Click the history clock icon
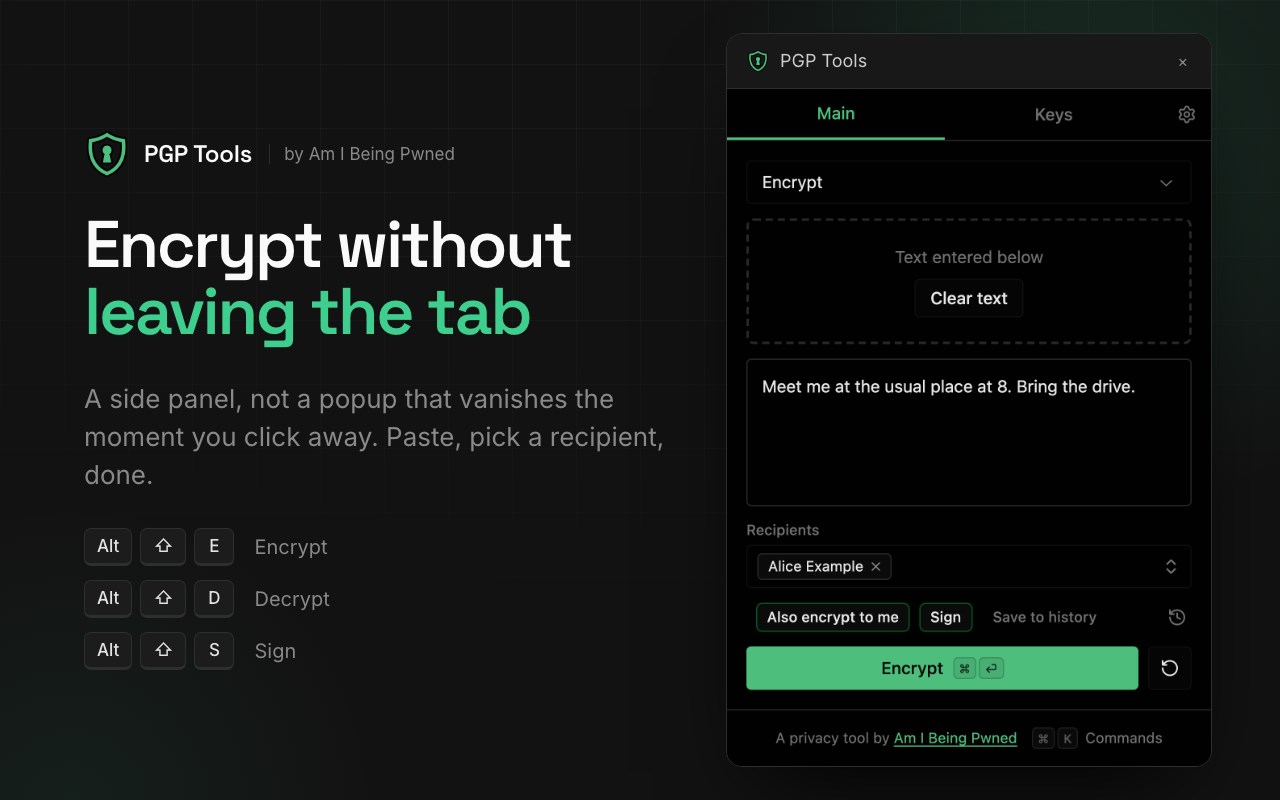 click(1177, 617)
